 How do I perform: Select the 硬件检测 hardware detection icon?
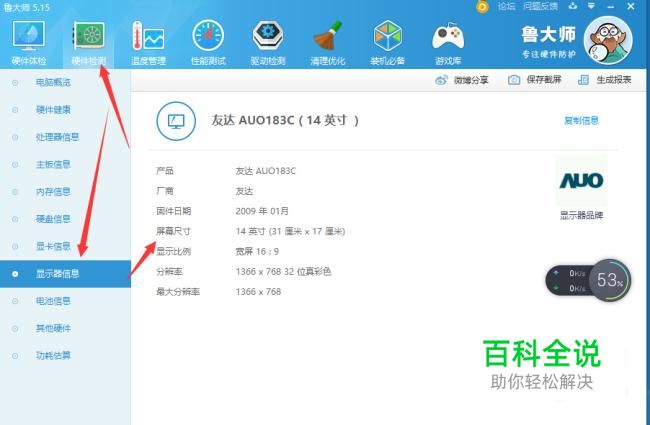pos(89,43)
